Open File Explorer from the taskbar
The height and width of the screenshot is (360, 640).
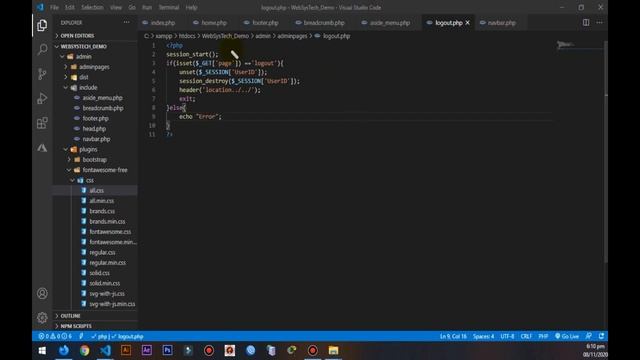click(x=333, y=350)
